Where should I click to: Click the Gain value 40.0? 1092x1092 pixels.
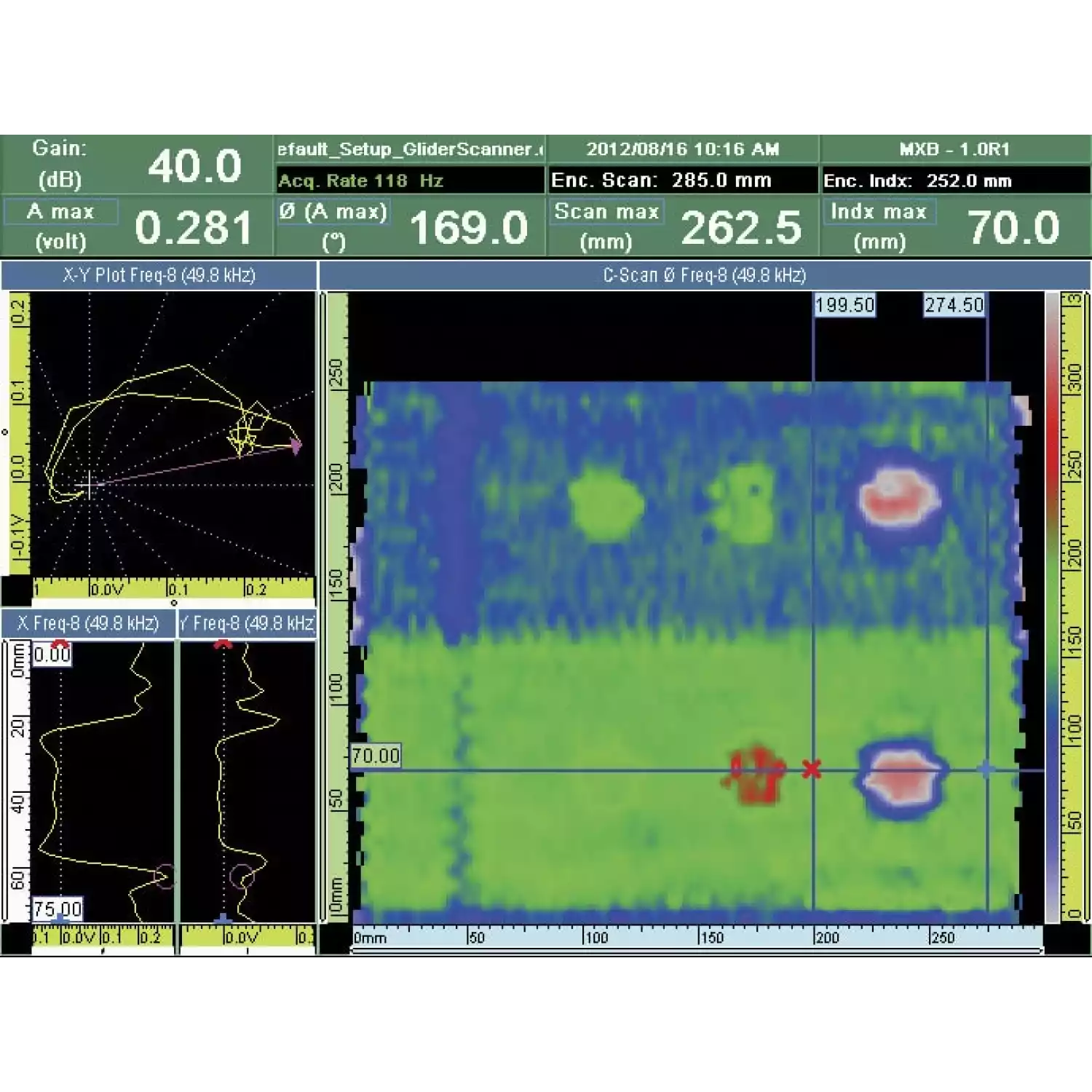[194, 166]
